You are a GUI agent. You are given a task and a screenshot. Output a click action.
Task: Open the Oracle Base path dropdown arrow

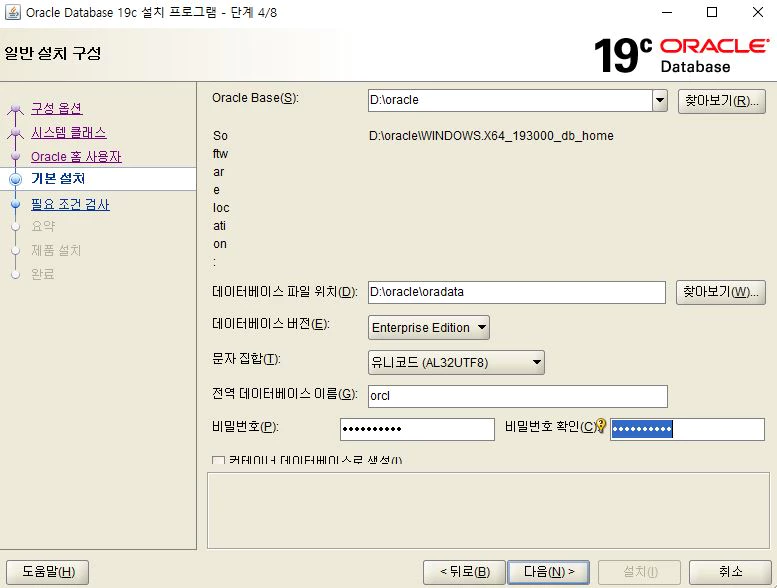659,100
